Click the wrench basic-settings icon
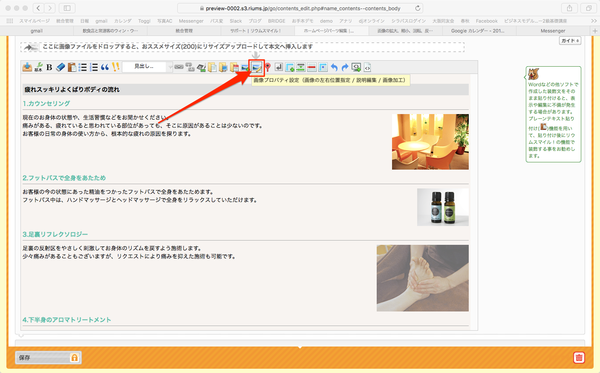This screenshot has height=373, width=600. [x=38, y=67]
